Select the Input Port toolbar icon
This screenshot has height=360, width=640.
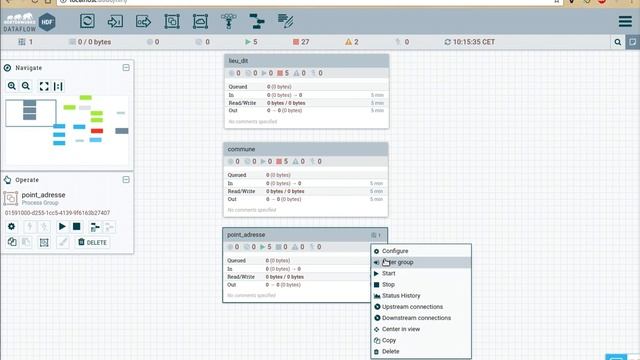115,21
